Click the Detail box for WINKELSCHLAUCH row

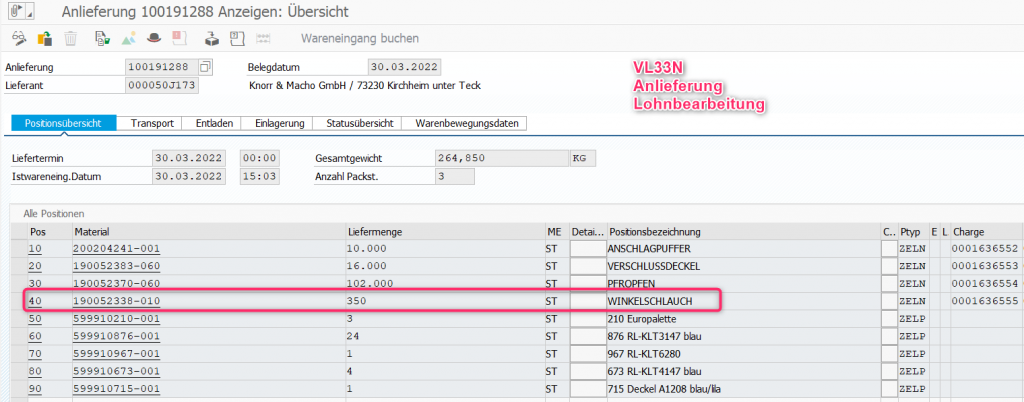[587, 301]
